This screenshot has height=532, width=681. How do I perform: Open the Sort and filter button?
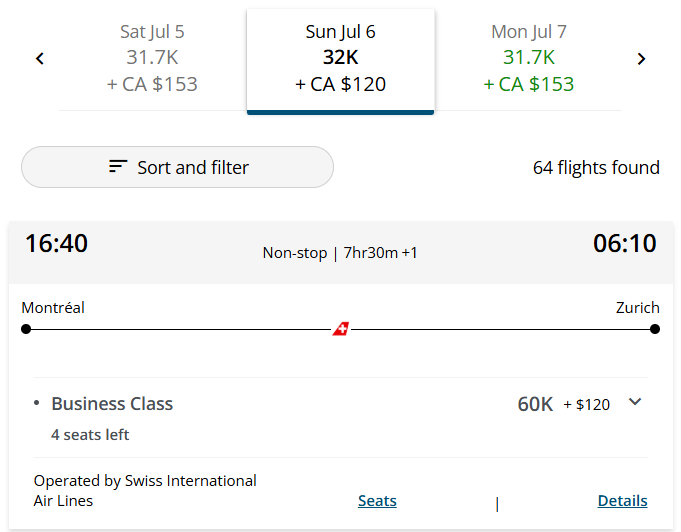coord(177,167)
